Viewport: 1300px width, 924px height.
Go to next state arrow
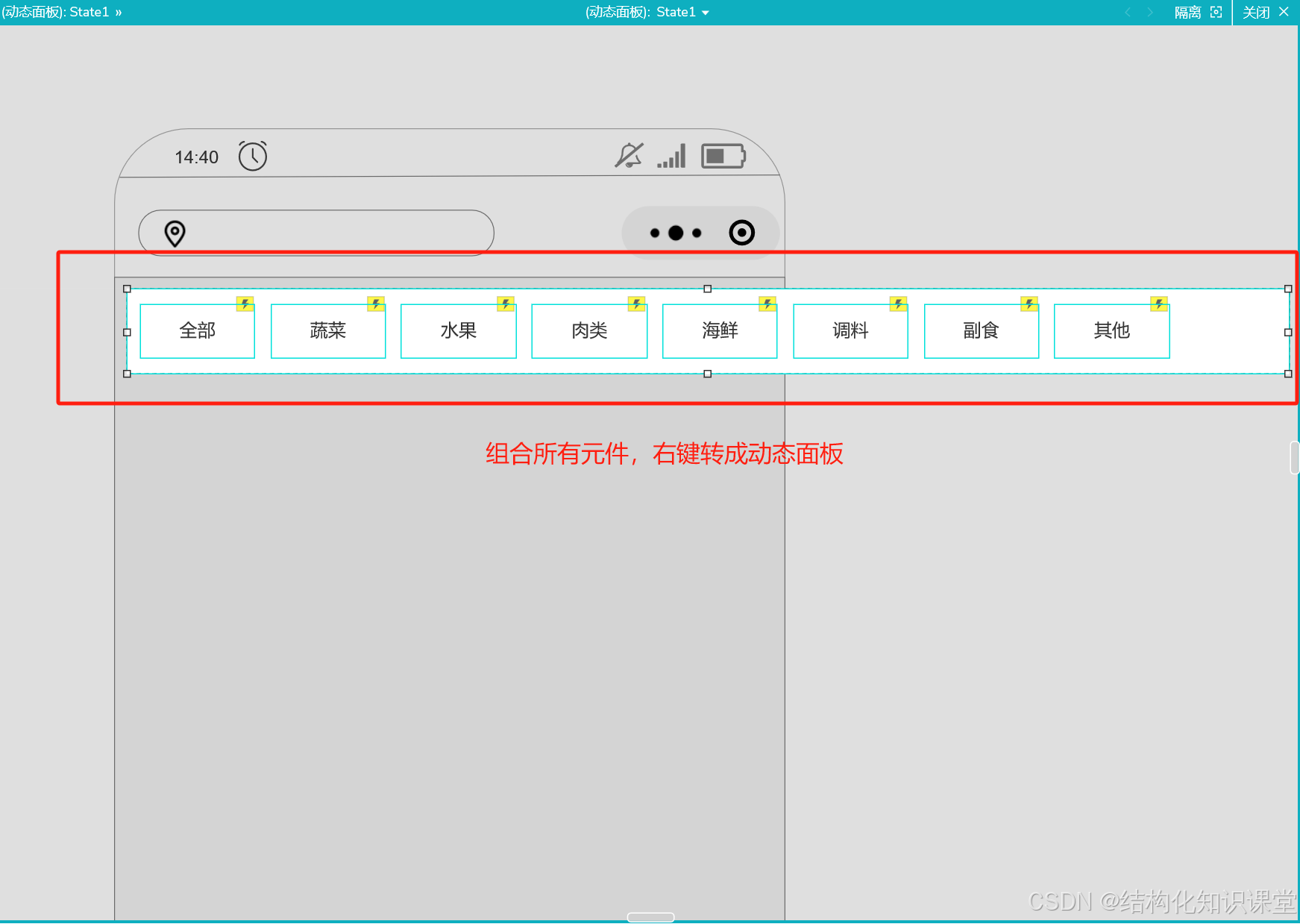click(x=1150, y=13)
